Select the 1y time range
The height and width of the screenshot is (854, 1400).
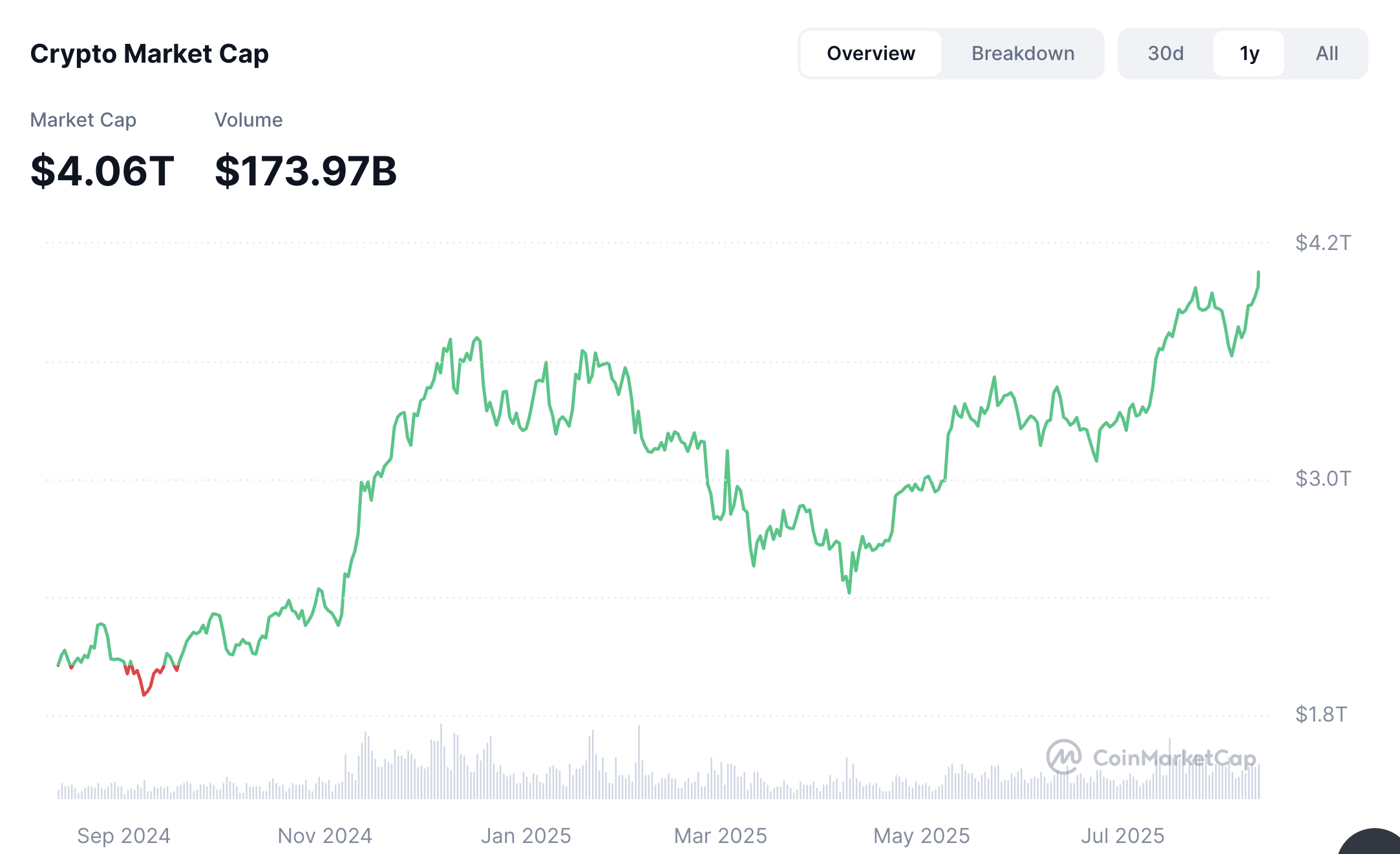coord(1249,54)
